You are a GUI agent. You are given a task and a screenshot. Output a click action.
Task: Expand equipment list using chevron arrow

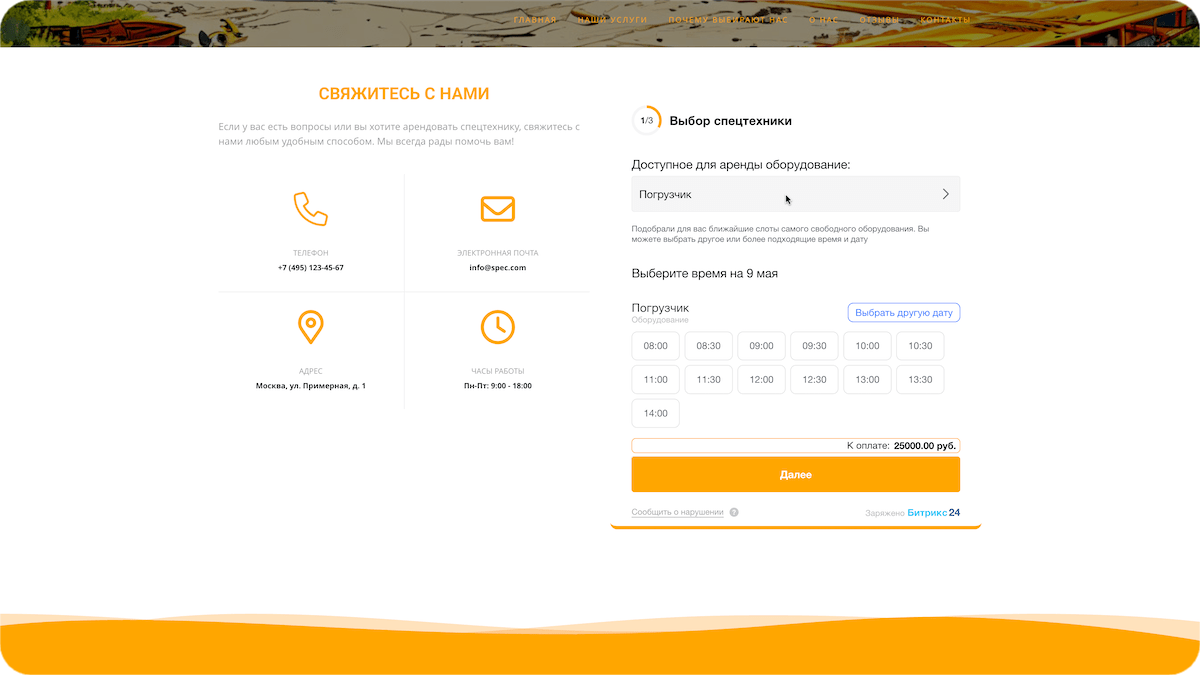[x=945, y=195]
